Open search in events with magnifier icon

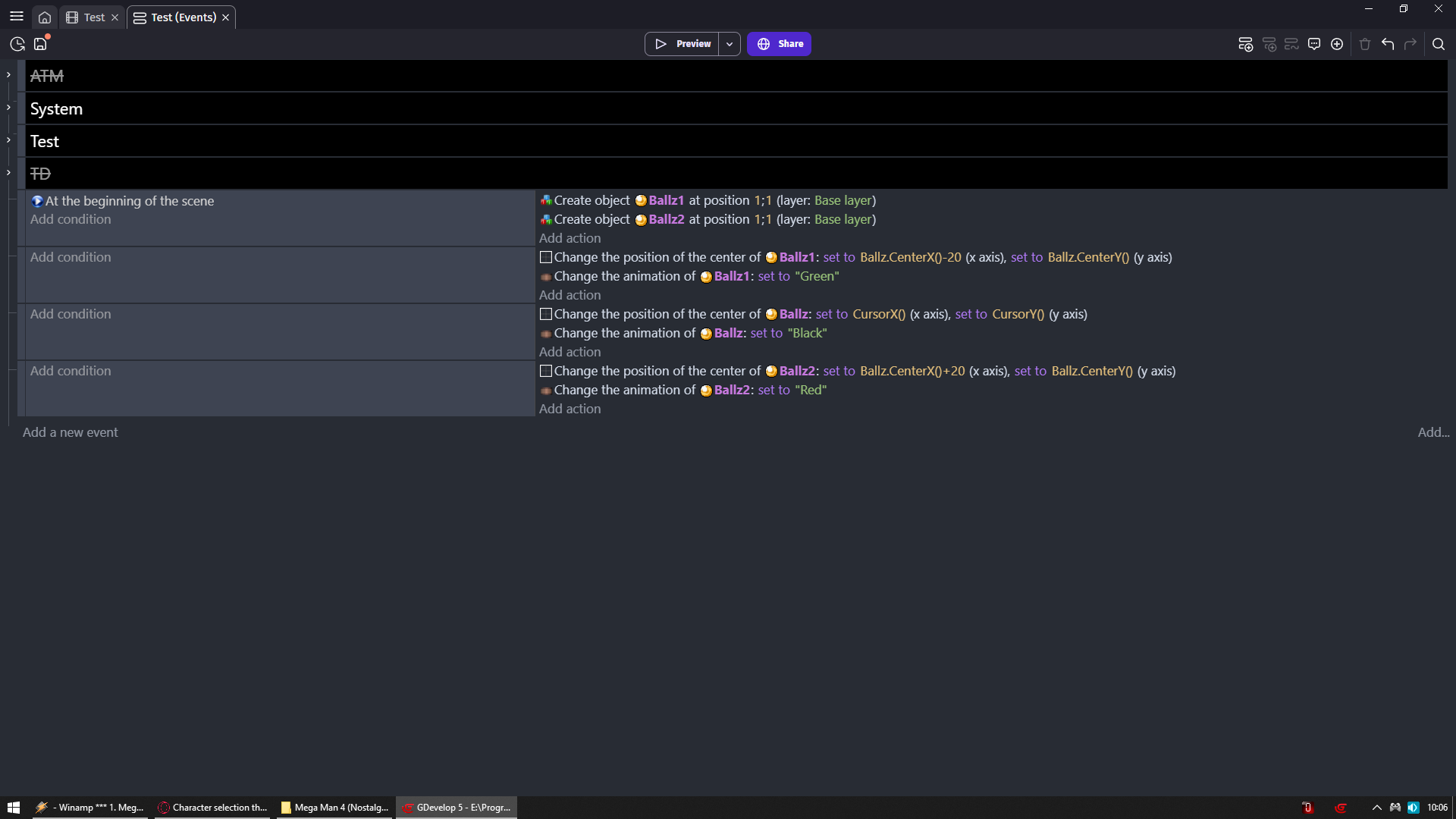[x=1439, y=44]
